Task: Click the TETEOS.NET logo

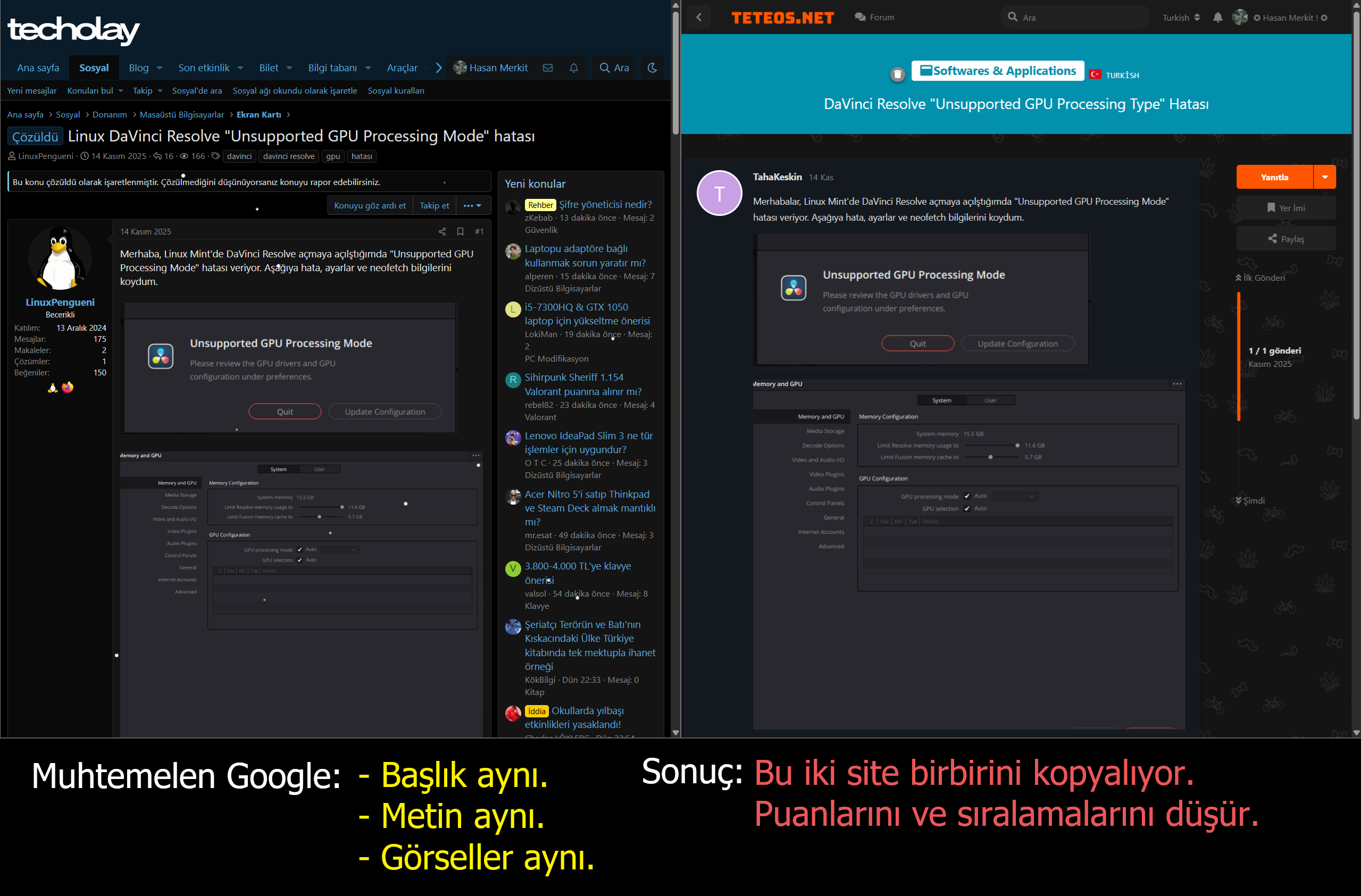Action: (x=782, y=18)
